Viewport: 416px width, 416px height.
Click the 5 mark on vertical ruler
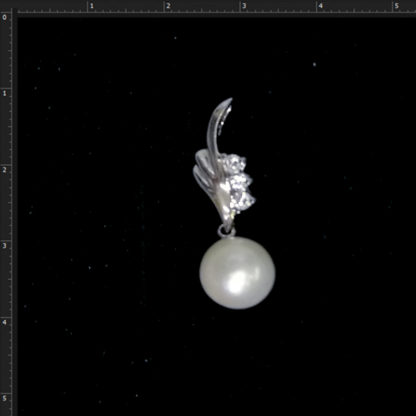(x=4, y=398)
